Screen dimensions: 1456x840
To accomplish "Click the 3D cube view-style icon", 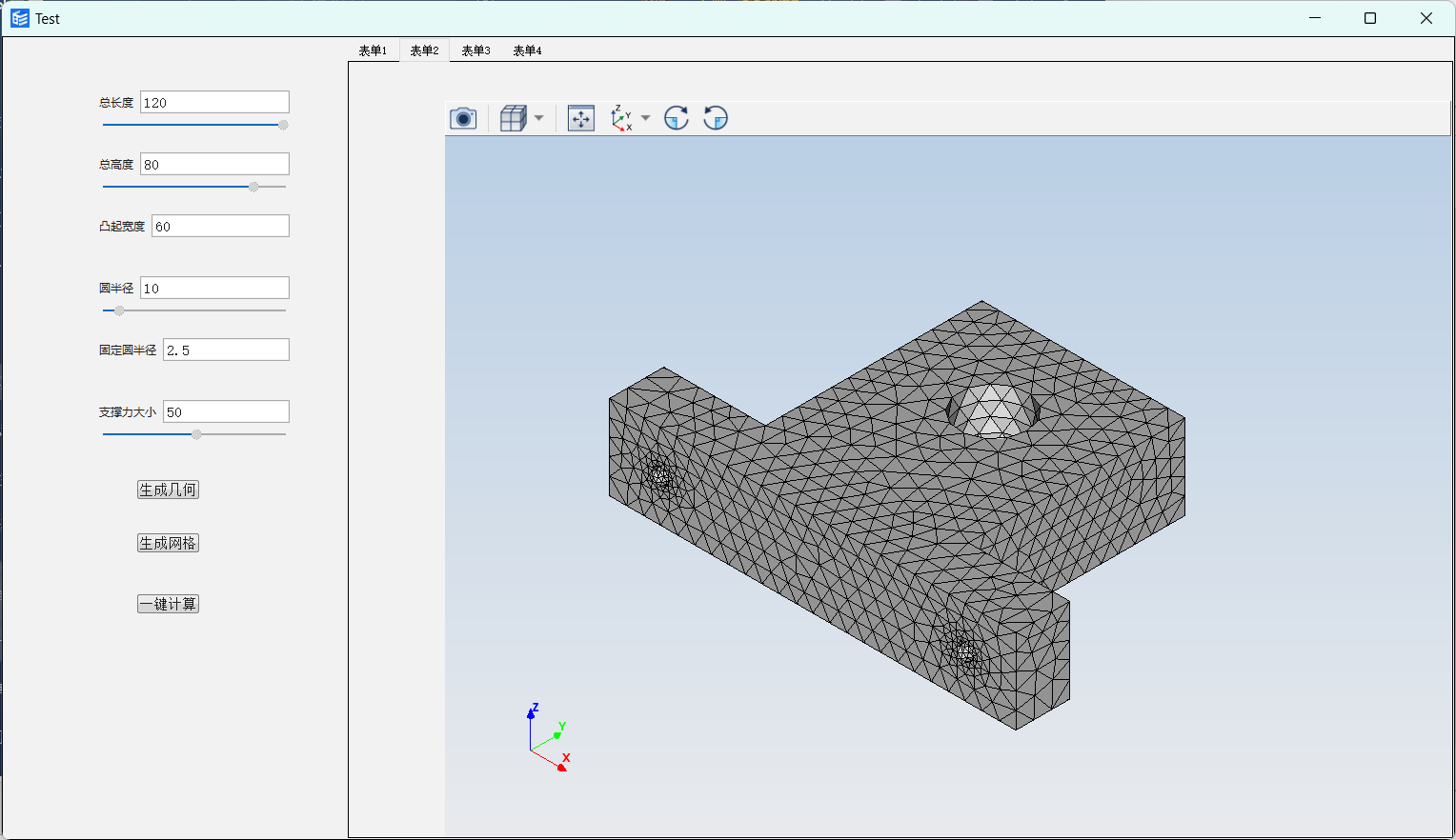I will [x=514, y=118].
